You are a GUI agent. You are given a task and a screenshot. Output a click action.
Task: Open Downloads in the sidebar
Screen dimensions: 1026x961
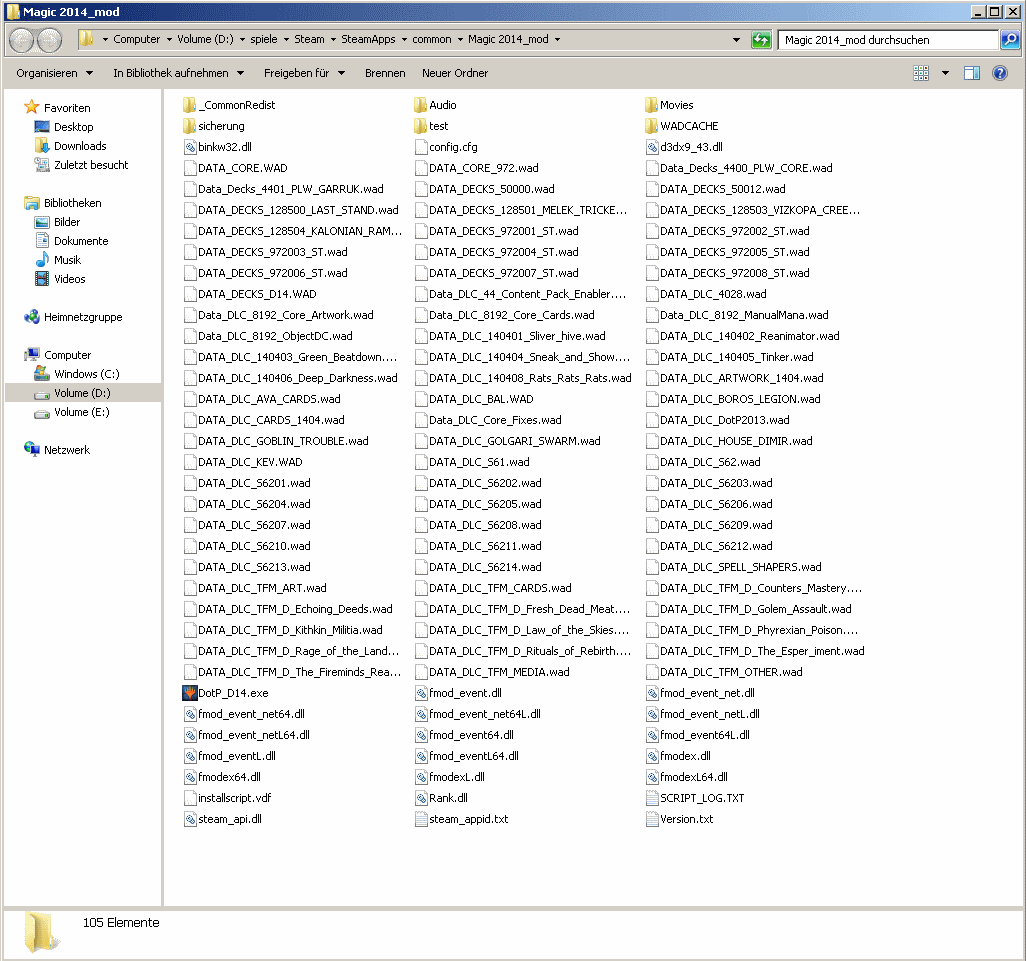tap(80, 146)
